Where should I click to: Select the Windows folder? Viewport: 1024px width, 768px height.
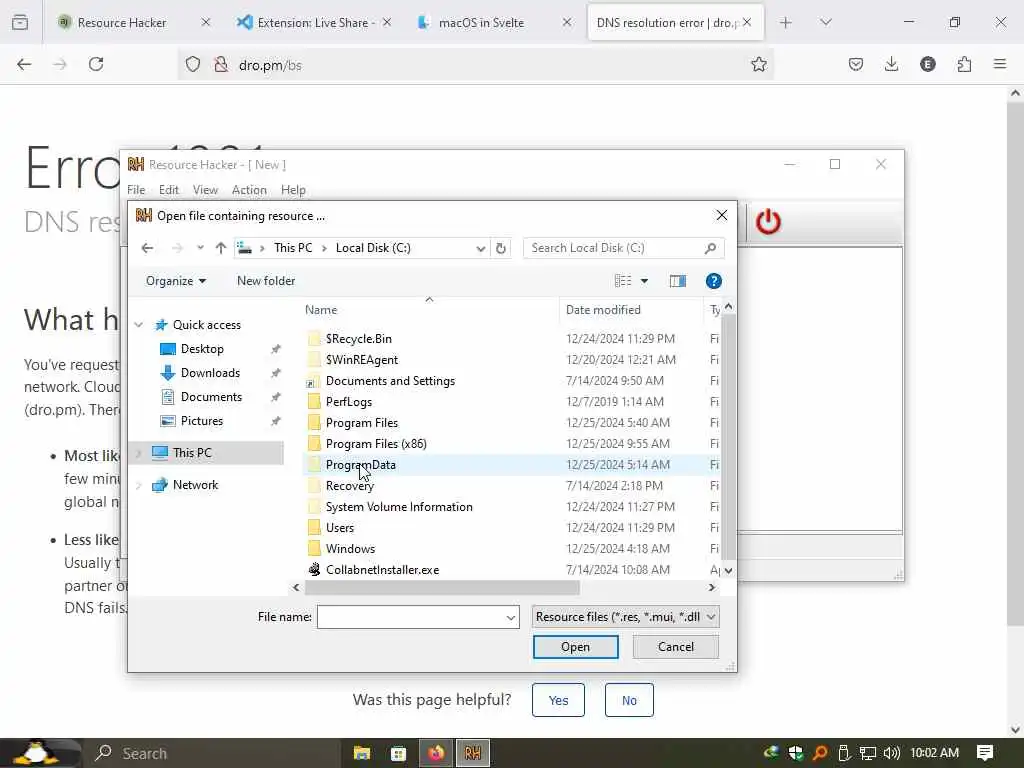pyautogui.click(x=350, y=549)
